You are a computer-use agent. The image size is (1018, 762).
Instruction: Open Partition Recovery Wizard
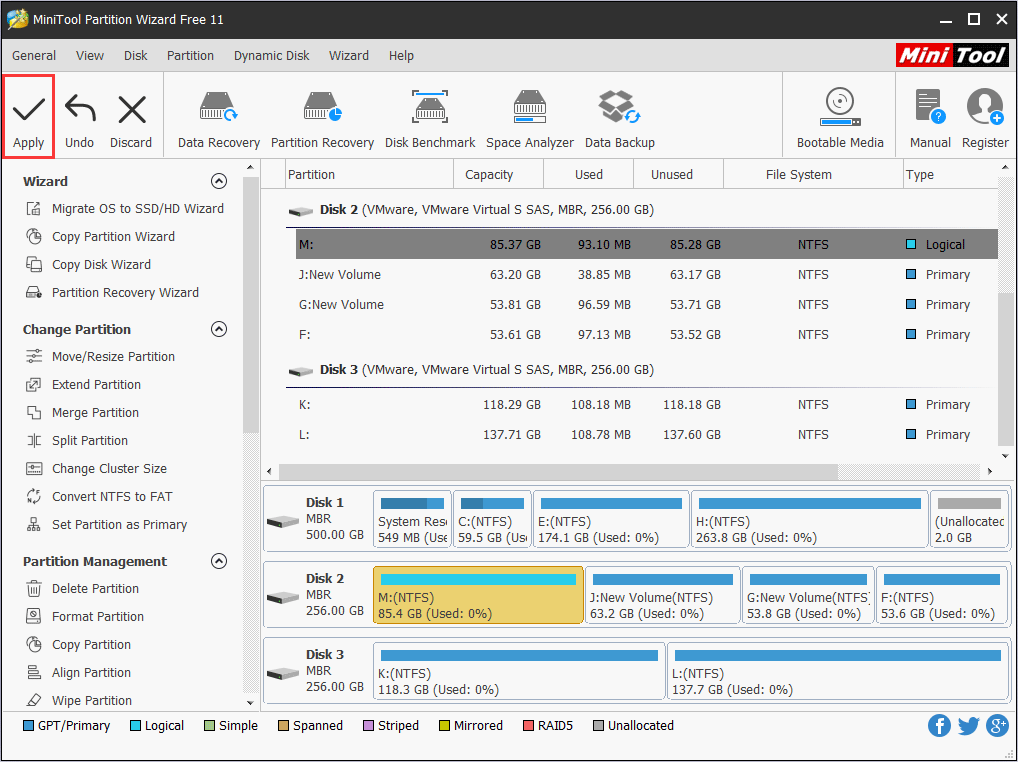point(112,292)
